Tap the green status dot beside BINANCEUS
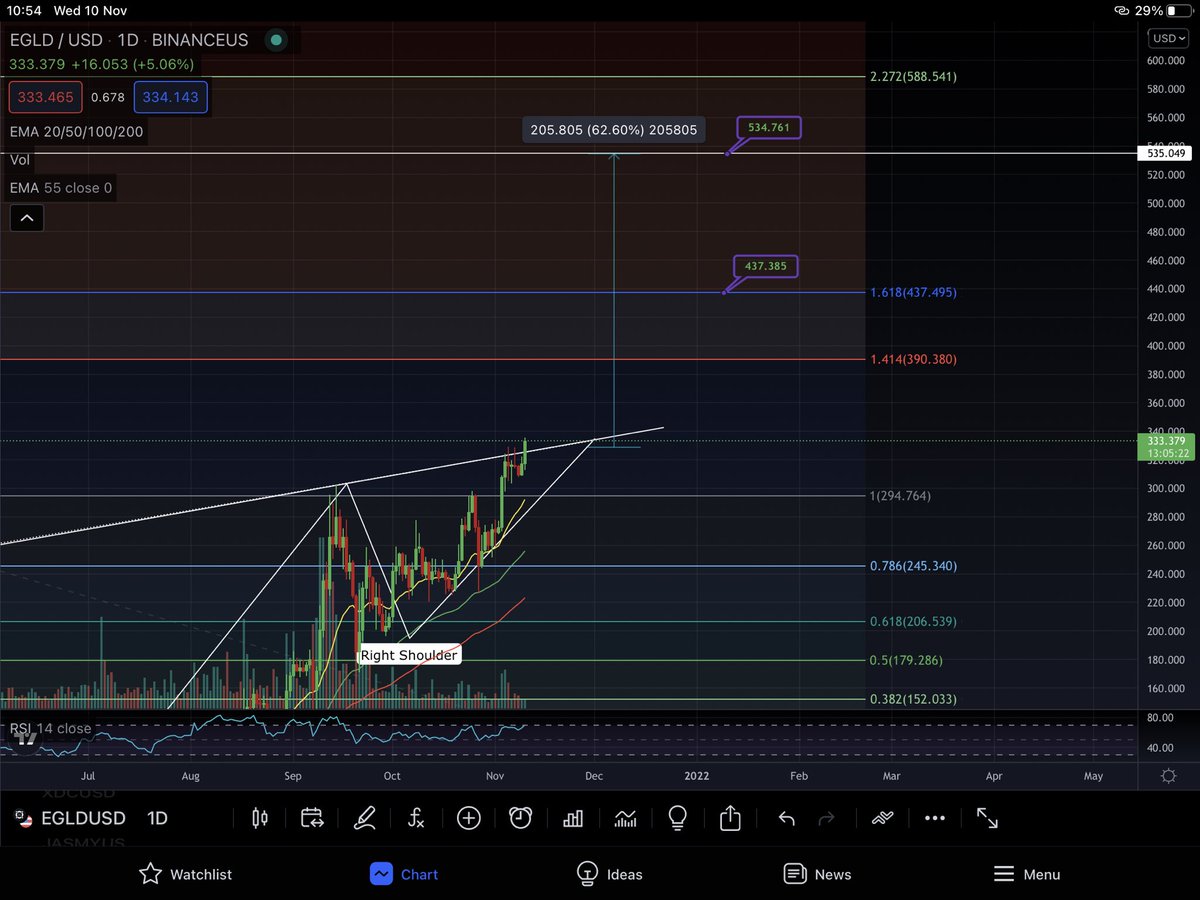This screenshot has width=1200, height=900. click(276, 41)
